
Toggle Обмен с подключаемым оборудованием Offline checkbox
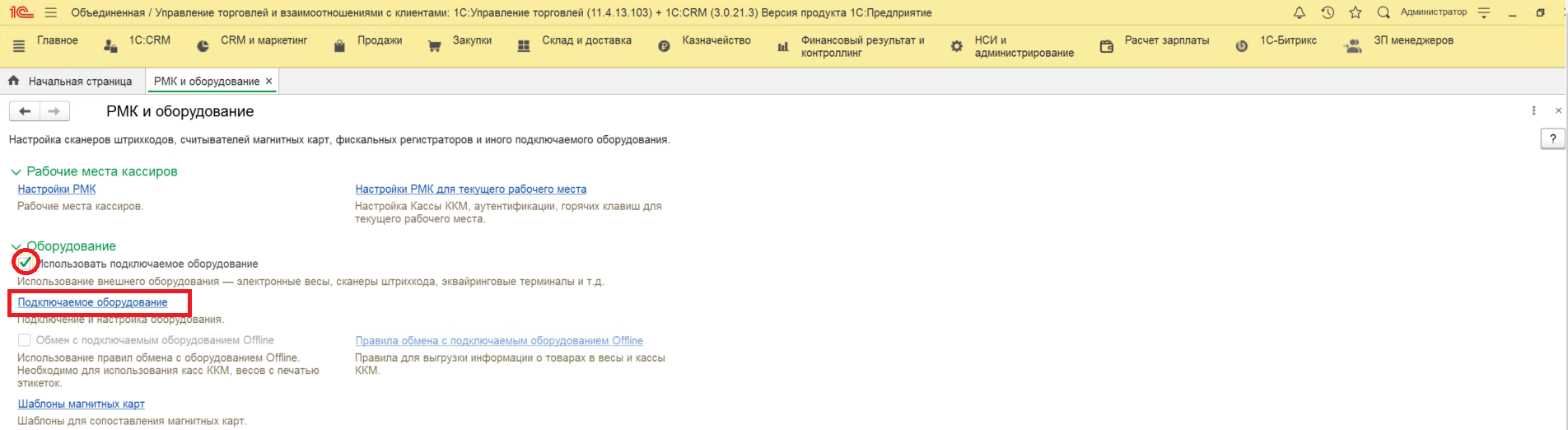pyautogui.click(x=25, y=340)
